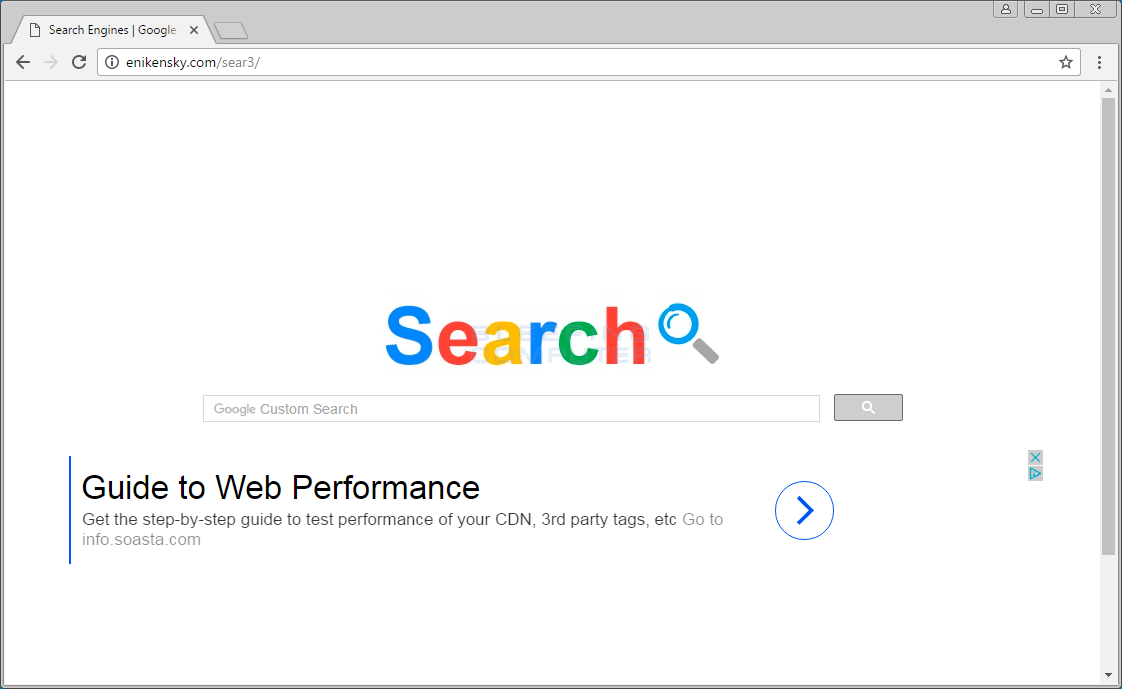Click the colorful Search logo

[x=517, y=336]
